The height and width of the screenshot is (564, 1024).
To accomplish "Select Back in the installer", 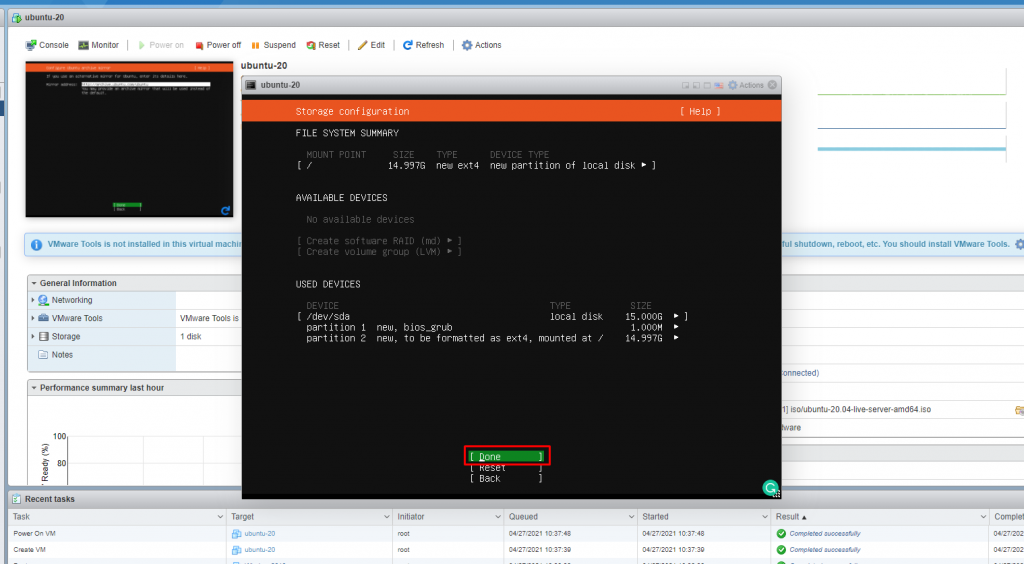I will [x=506, y=479].
